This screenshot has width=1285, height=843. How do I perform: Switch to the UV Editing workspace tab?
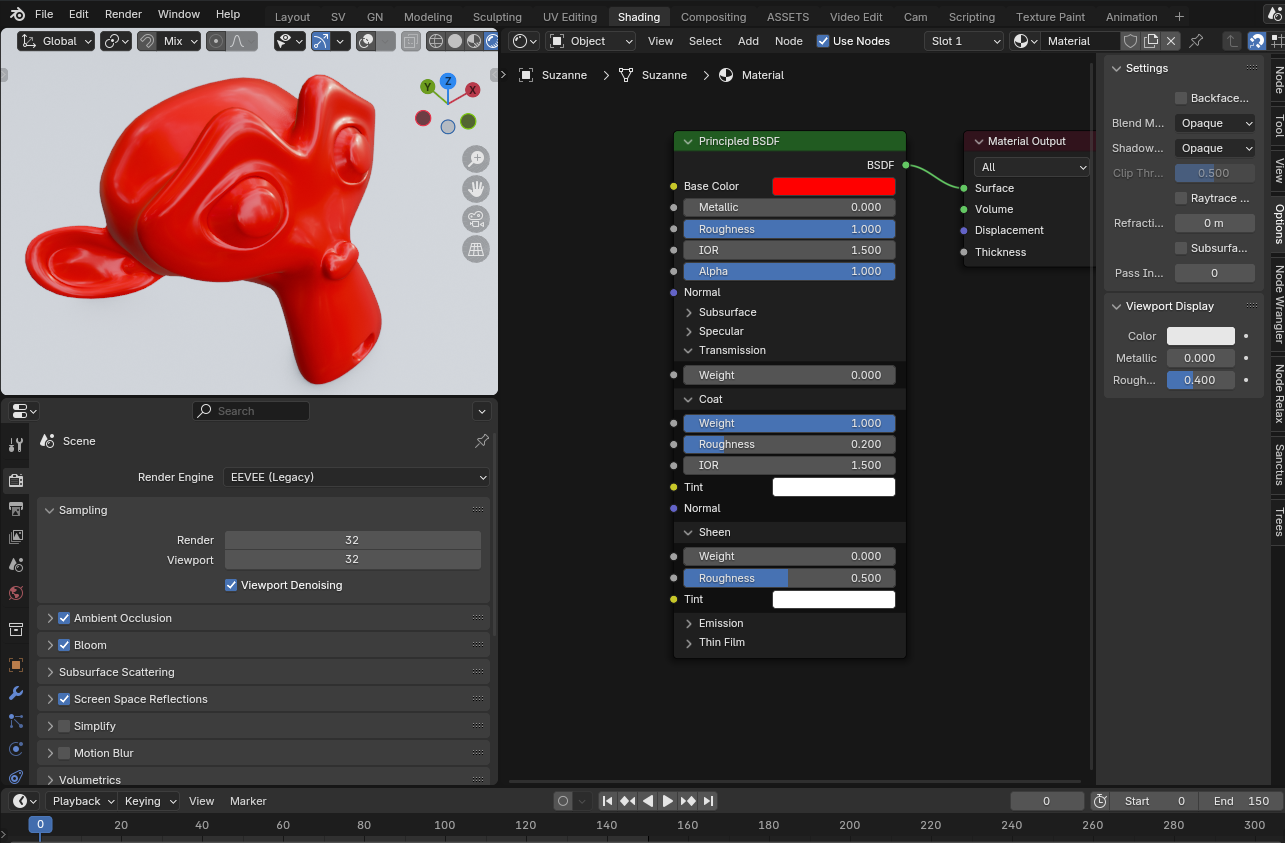coord(570,17)
